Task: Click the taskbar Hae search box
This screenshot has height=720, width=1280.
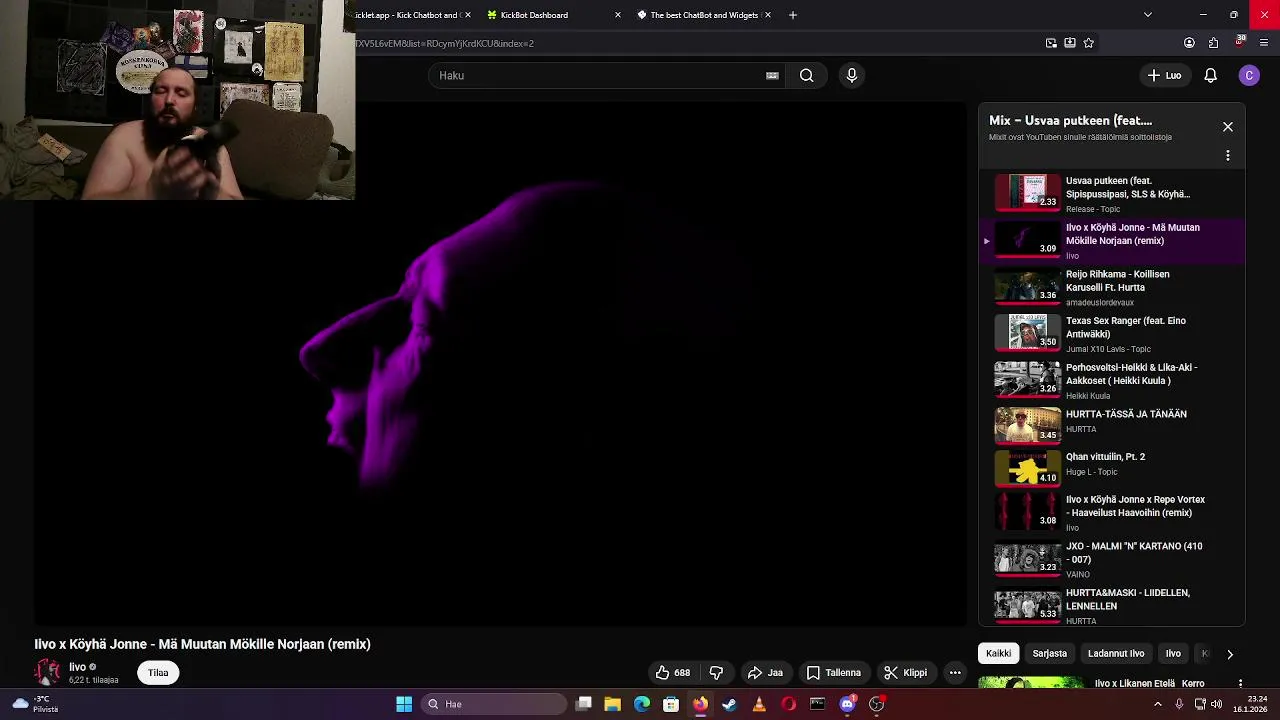Action: (493, 704)
